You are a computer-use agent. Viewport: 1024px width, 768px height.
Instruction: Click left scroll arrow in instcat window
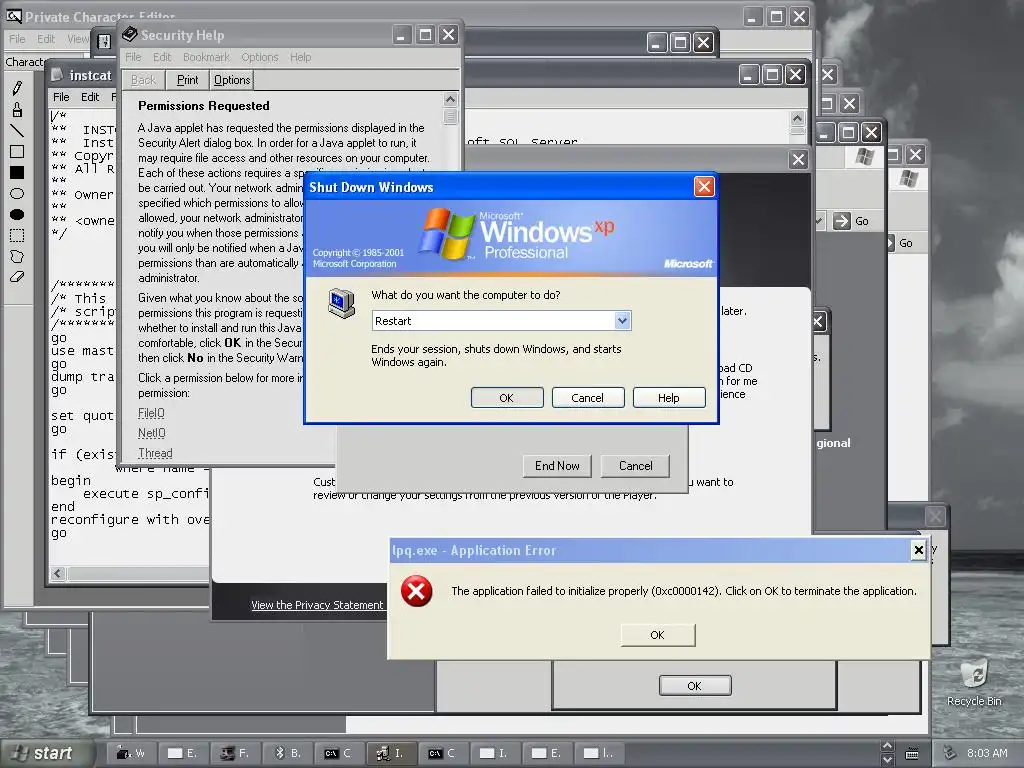pyautogui.click(x=58, y=573)
